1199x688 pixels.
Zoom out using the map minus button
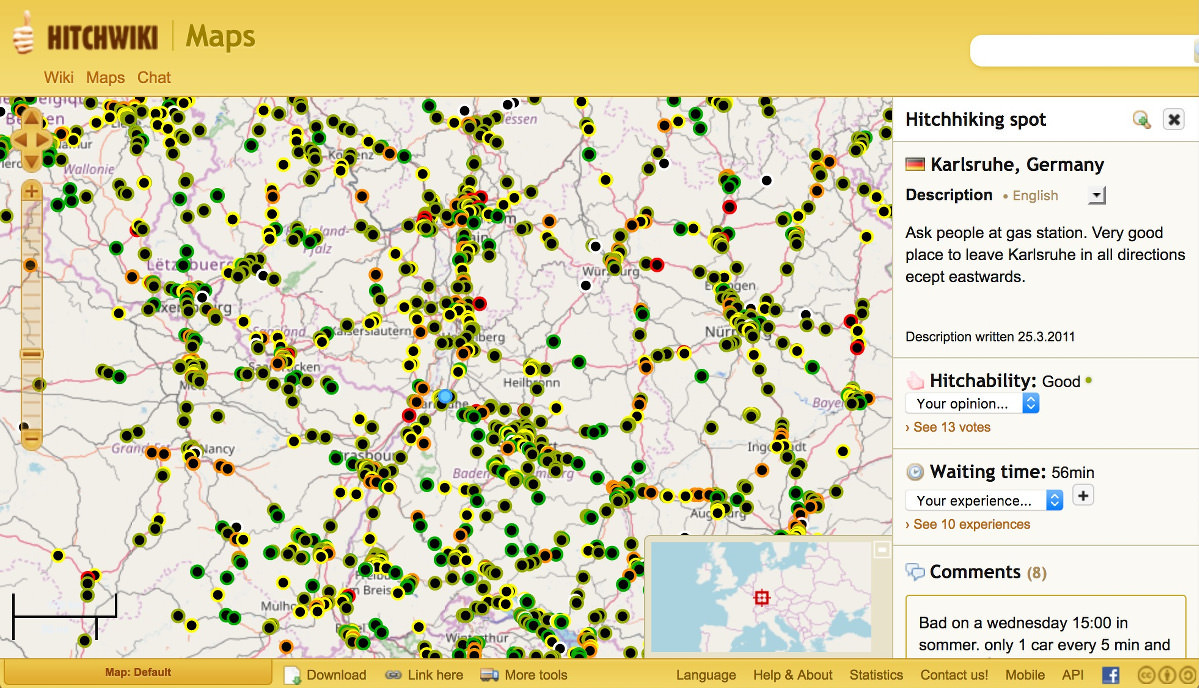click(x=32, y=437)
